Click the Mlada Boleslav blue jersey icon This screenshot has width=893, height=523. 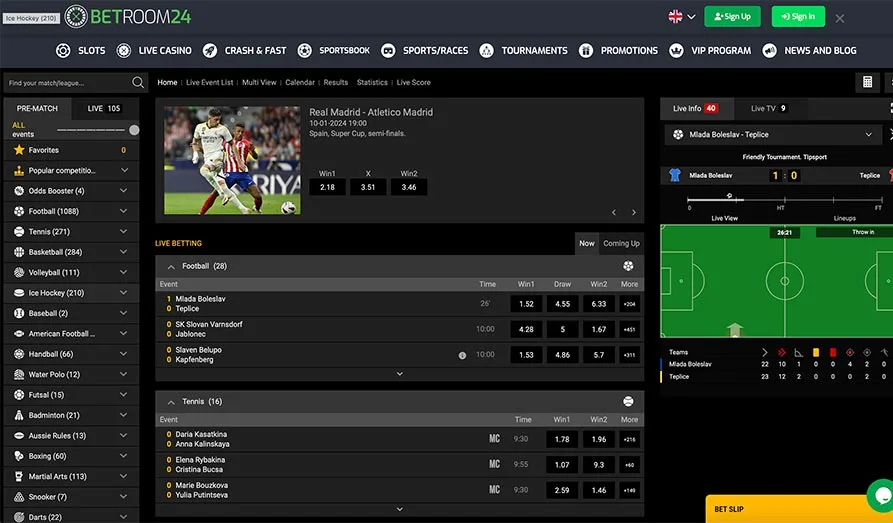(x=675, y=175)
